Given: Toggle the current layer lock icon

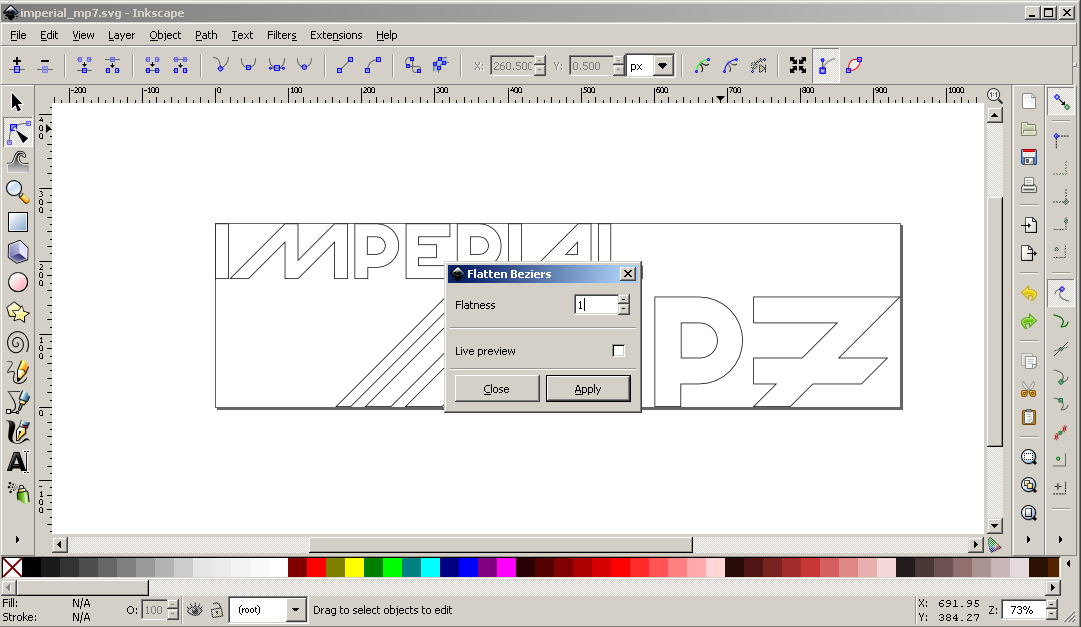Looking at the screenshot, I should [x=216, y=609].
